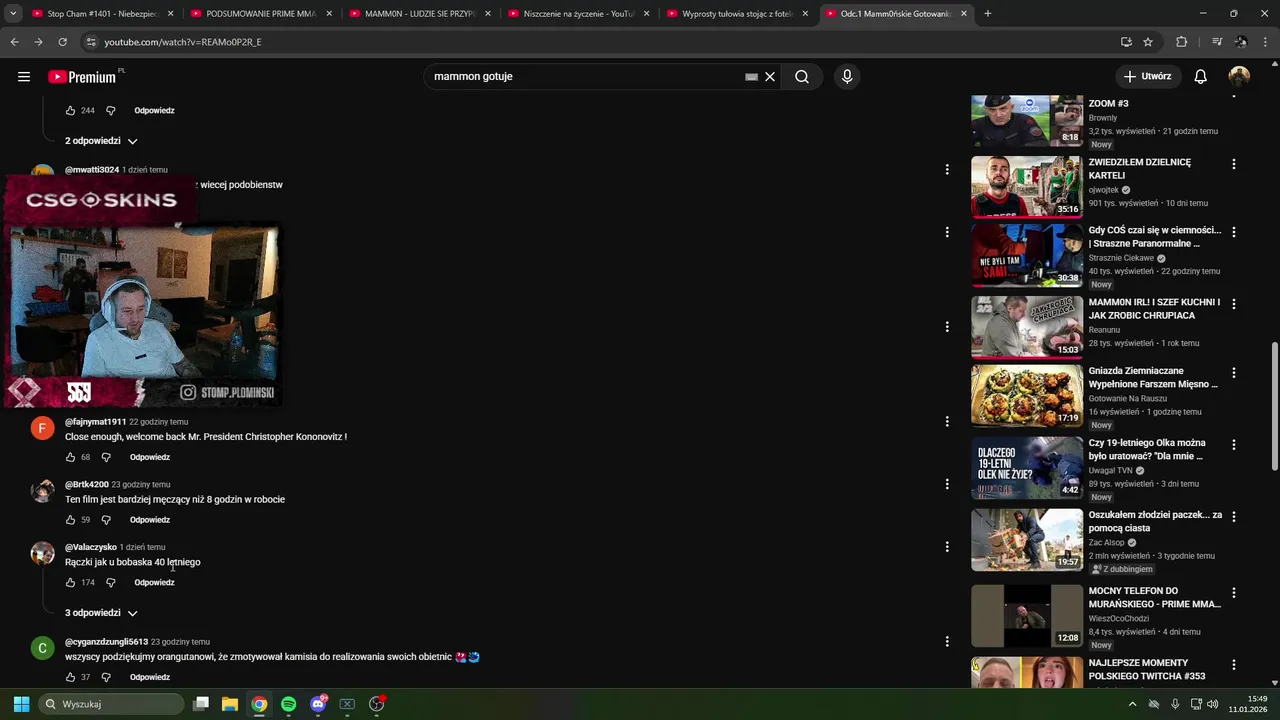Open the Windows Start menu
The height and width of the screenshot is (720, 1280).
point(21,704)
